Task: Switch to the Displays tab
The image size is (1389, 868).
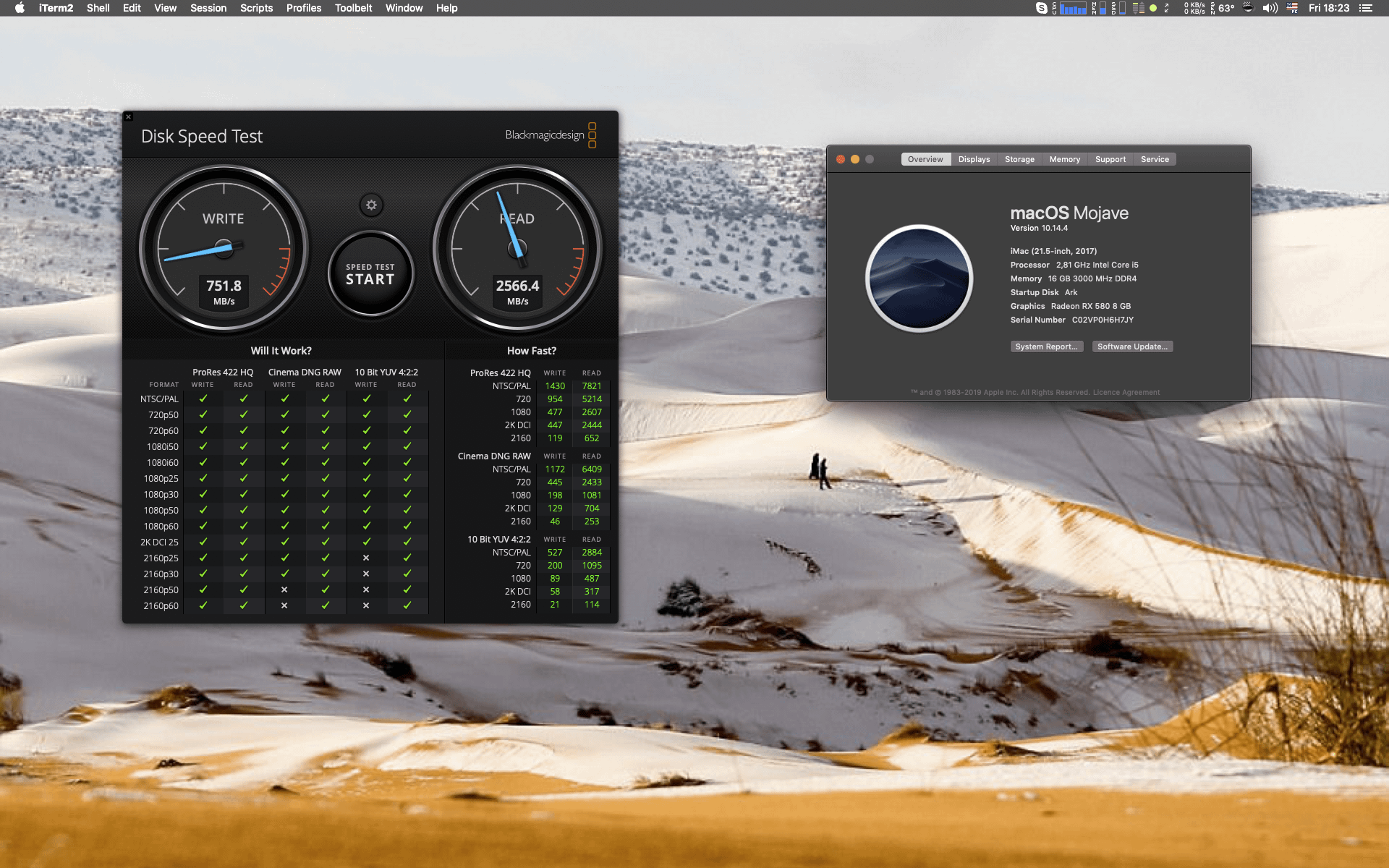Action: pyautogui.click(x=974, y=159)
